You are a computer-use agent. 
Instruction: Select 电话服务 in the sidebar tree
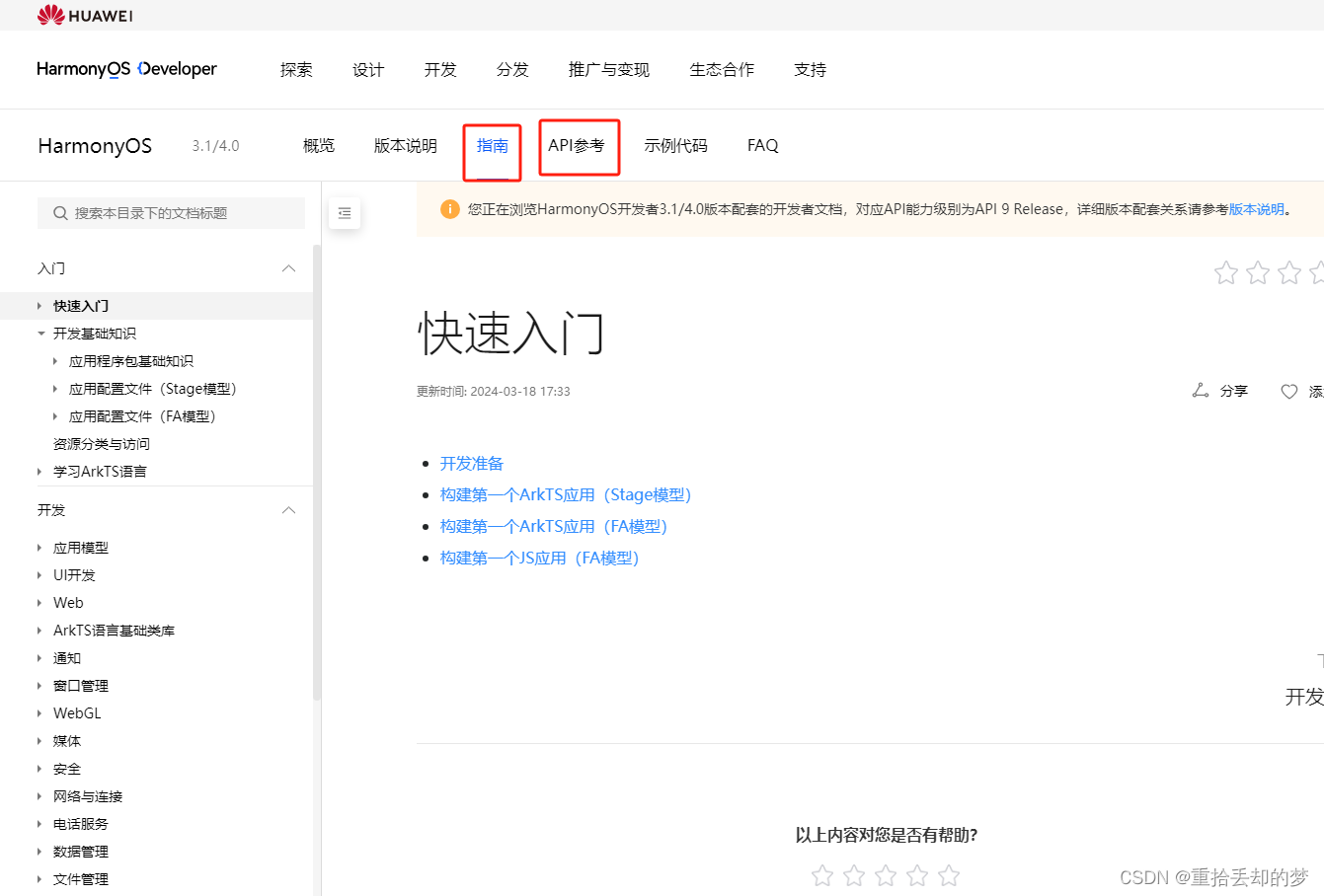(81, 824)
